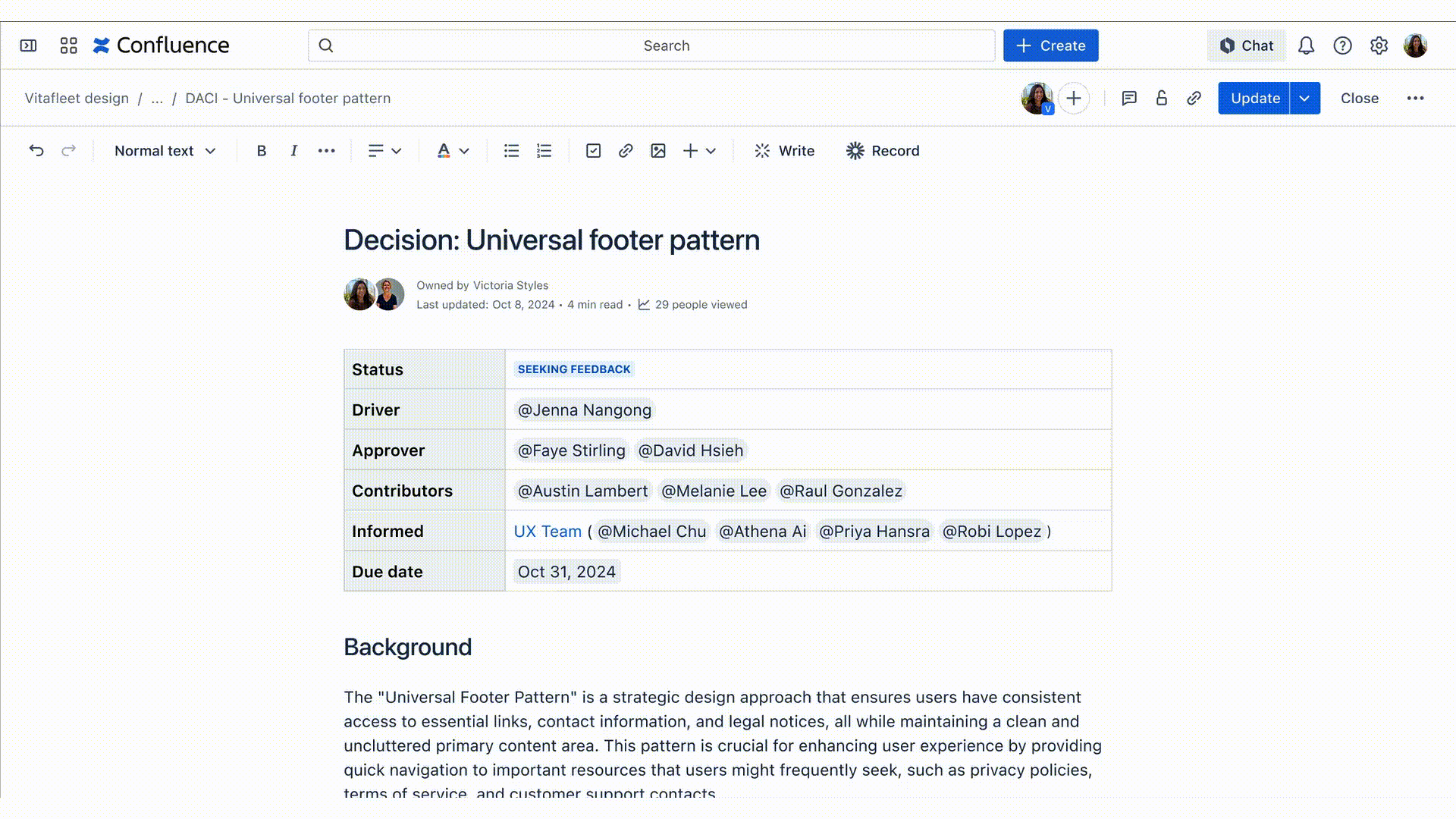This screenshot has width=1456, height=819.
Task: Expand the breadcrumb ellipsis
Action: [x=157, y=98]
